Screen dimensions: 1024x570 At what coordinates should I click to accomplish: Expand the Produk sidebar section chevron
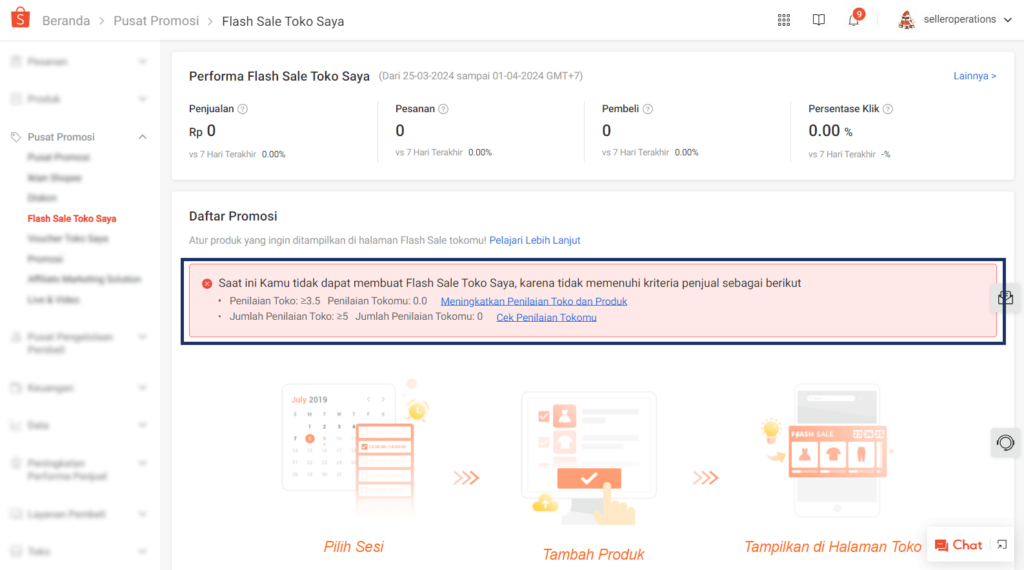[142, 99]
